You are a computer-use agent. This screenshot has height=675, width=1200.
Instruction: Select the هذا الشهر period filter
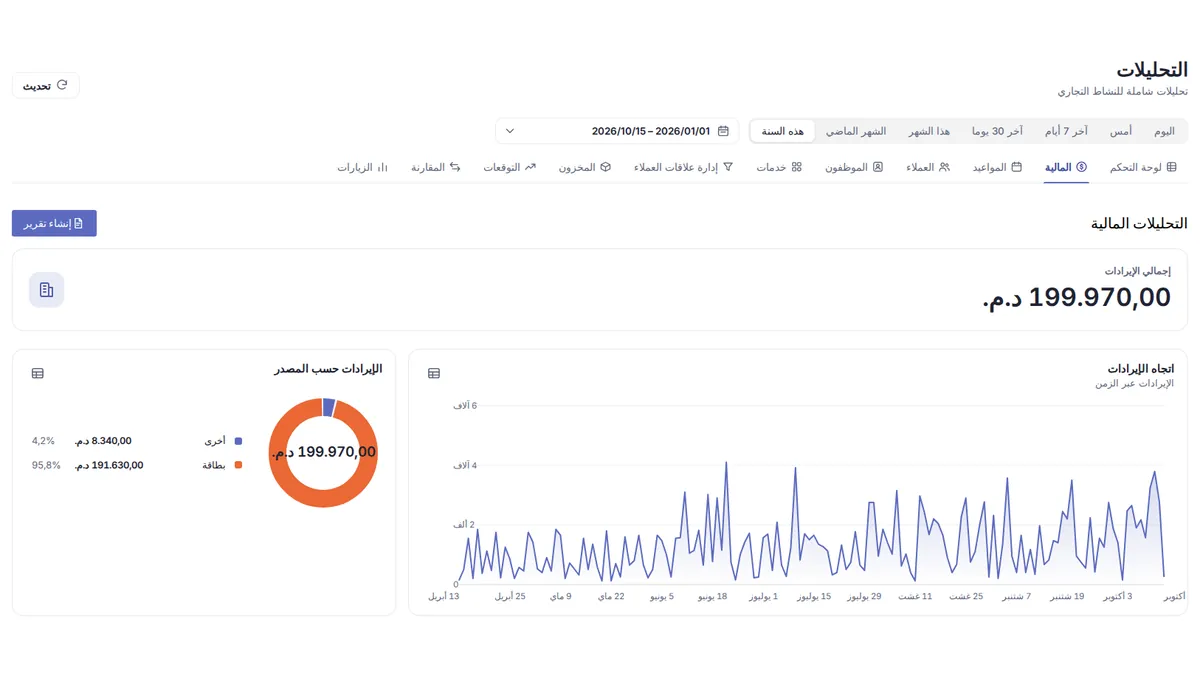(929, 131)
